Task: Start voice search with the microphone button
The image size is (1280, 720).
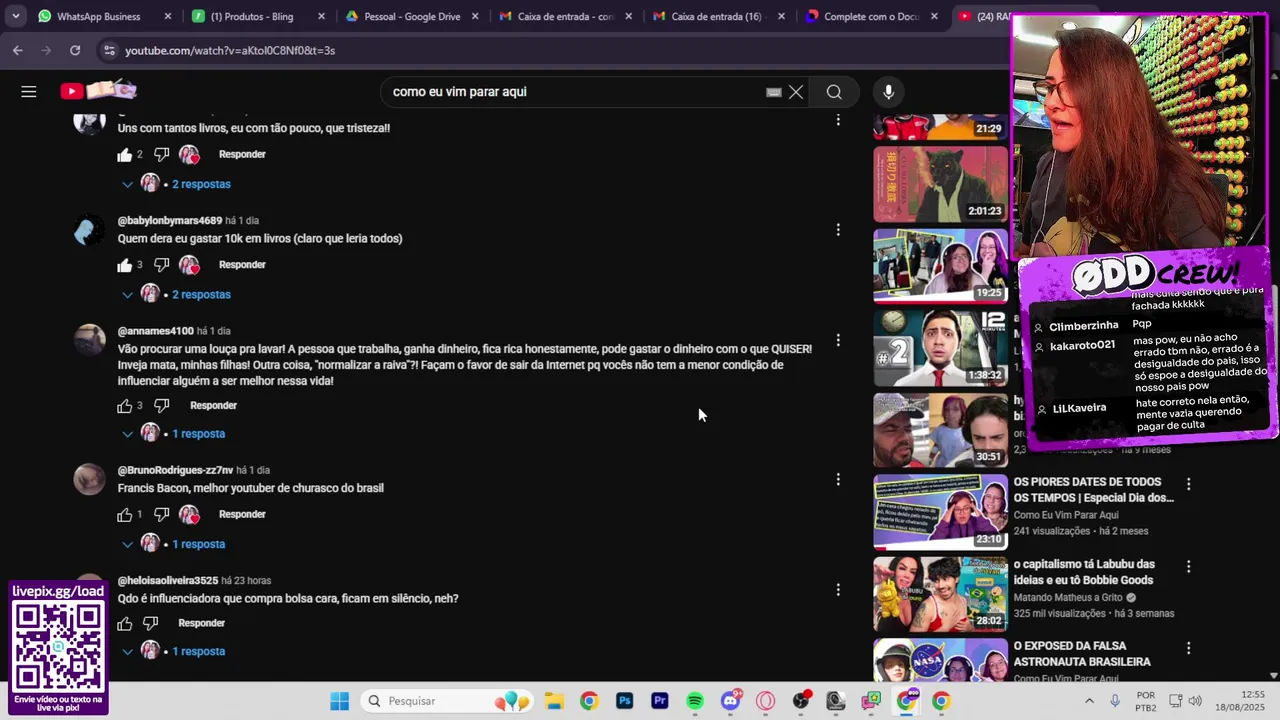Action: click(888, 92)
